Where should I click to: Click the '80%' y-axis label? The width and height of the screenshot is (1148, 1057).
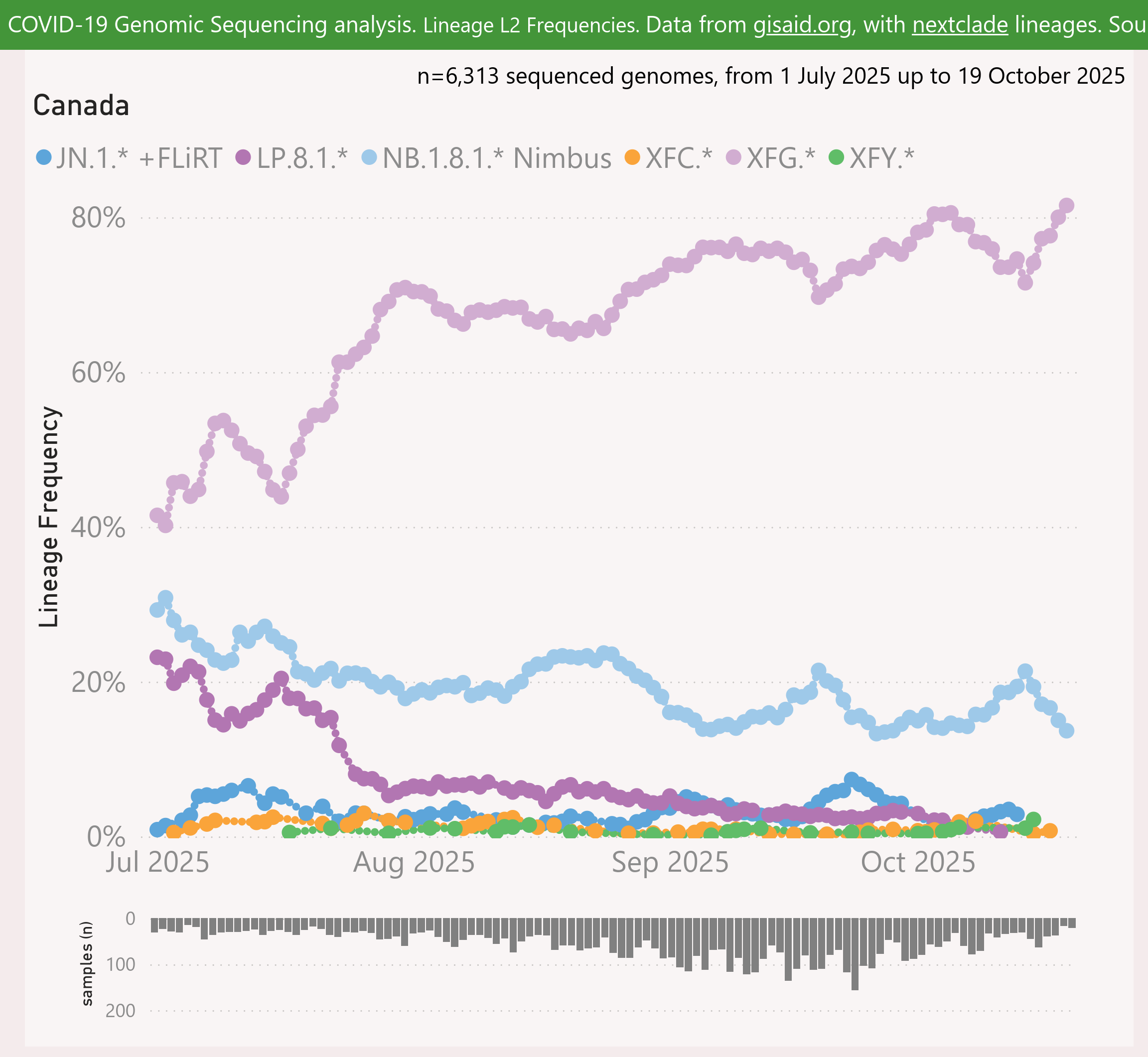(x=98, y=218)
